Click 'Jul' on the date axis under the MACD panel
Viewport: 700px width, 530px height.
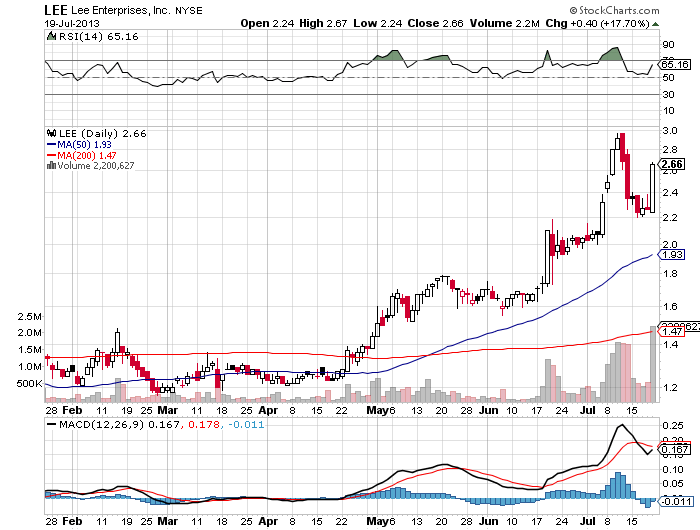pos(588,521)
